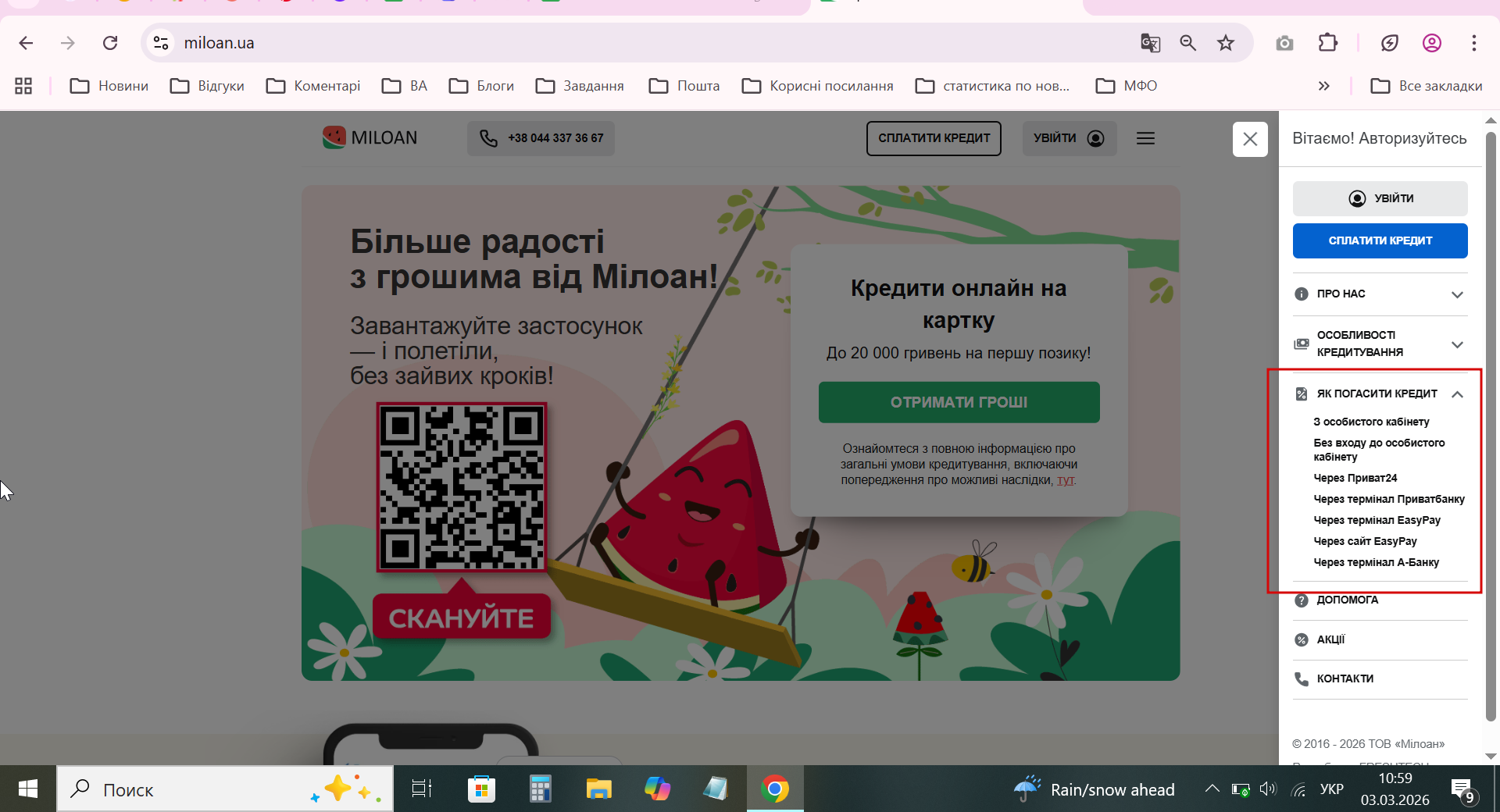Open the Все закладки folder
1500x812 pixels.
click(1427, 86)
